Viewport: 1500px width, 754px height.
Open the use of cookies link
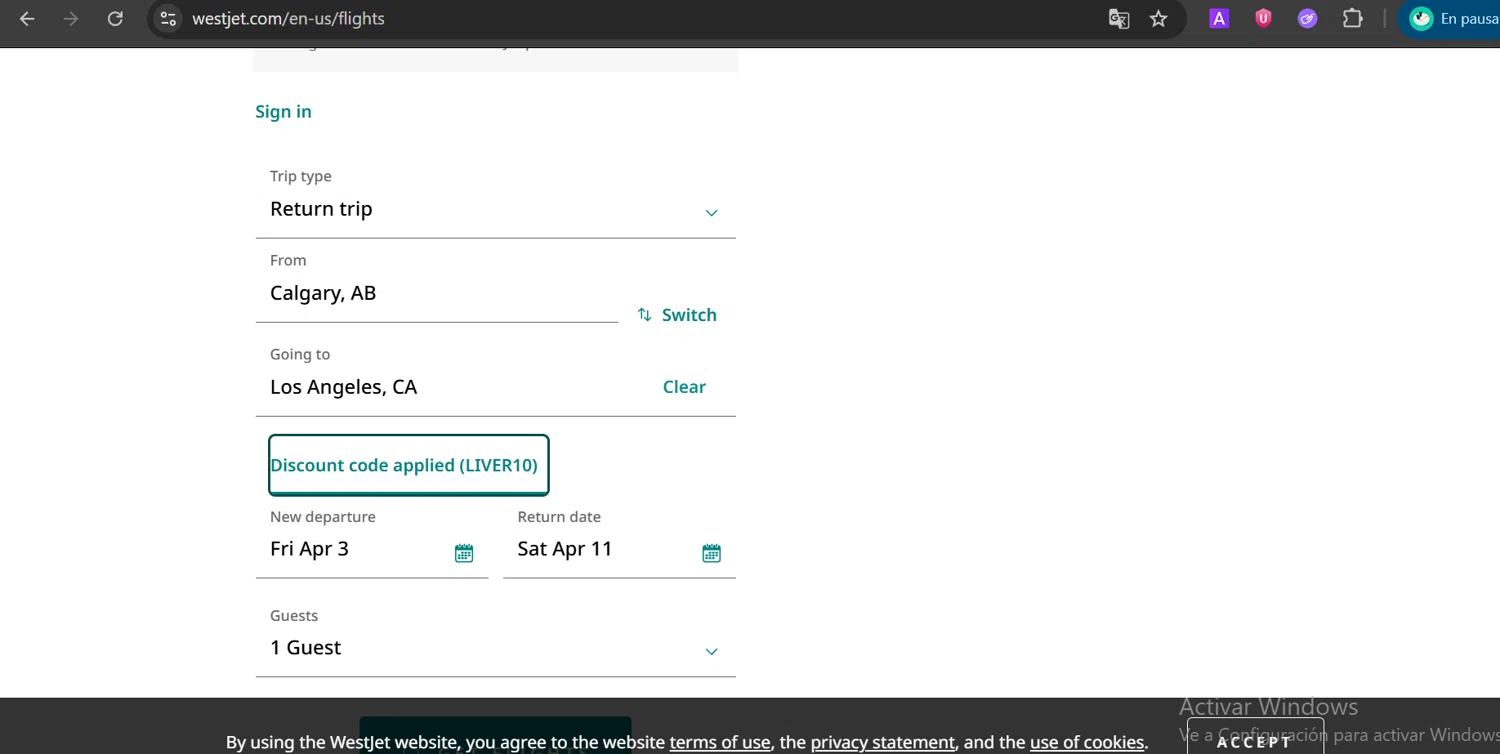tap(1087, 742)
